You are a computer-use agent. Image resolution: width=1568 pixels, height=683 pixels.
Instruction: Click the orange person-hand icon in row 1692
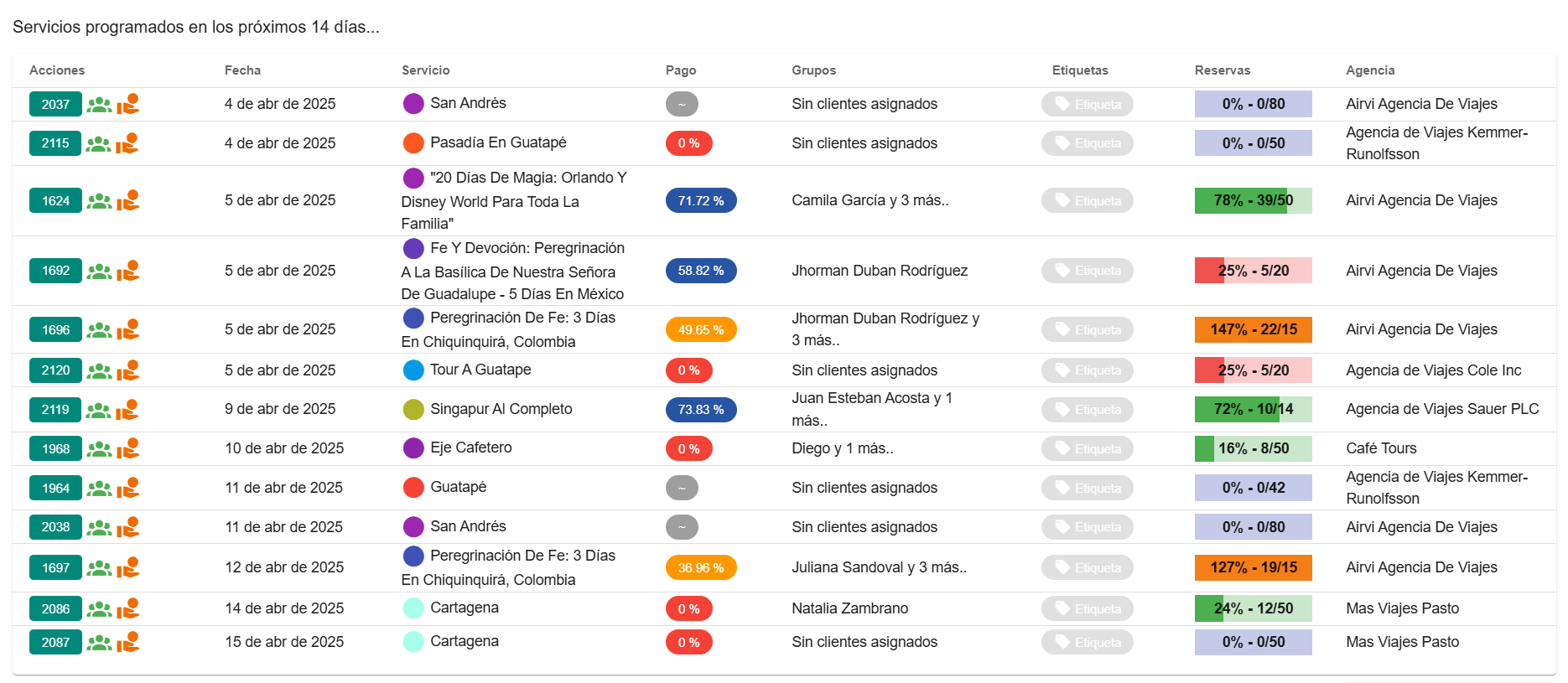tap(127, 271)
